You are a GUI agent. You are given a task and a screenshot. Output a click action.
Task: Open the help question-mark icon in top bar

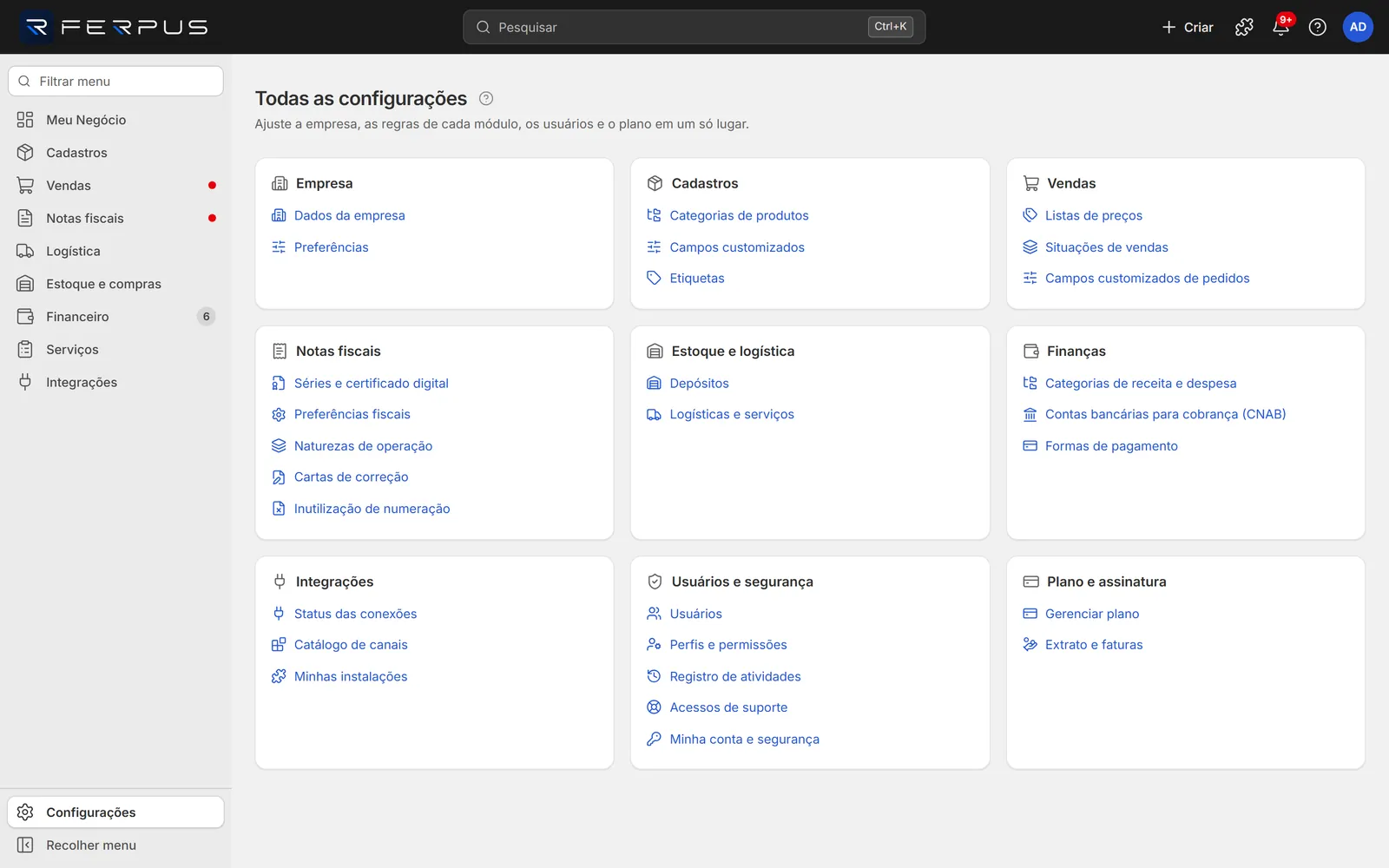pyautogui.click(x=1317, y=27)
